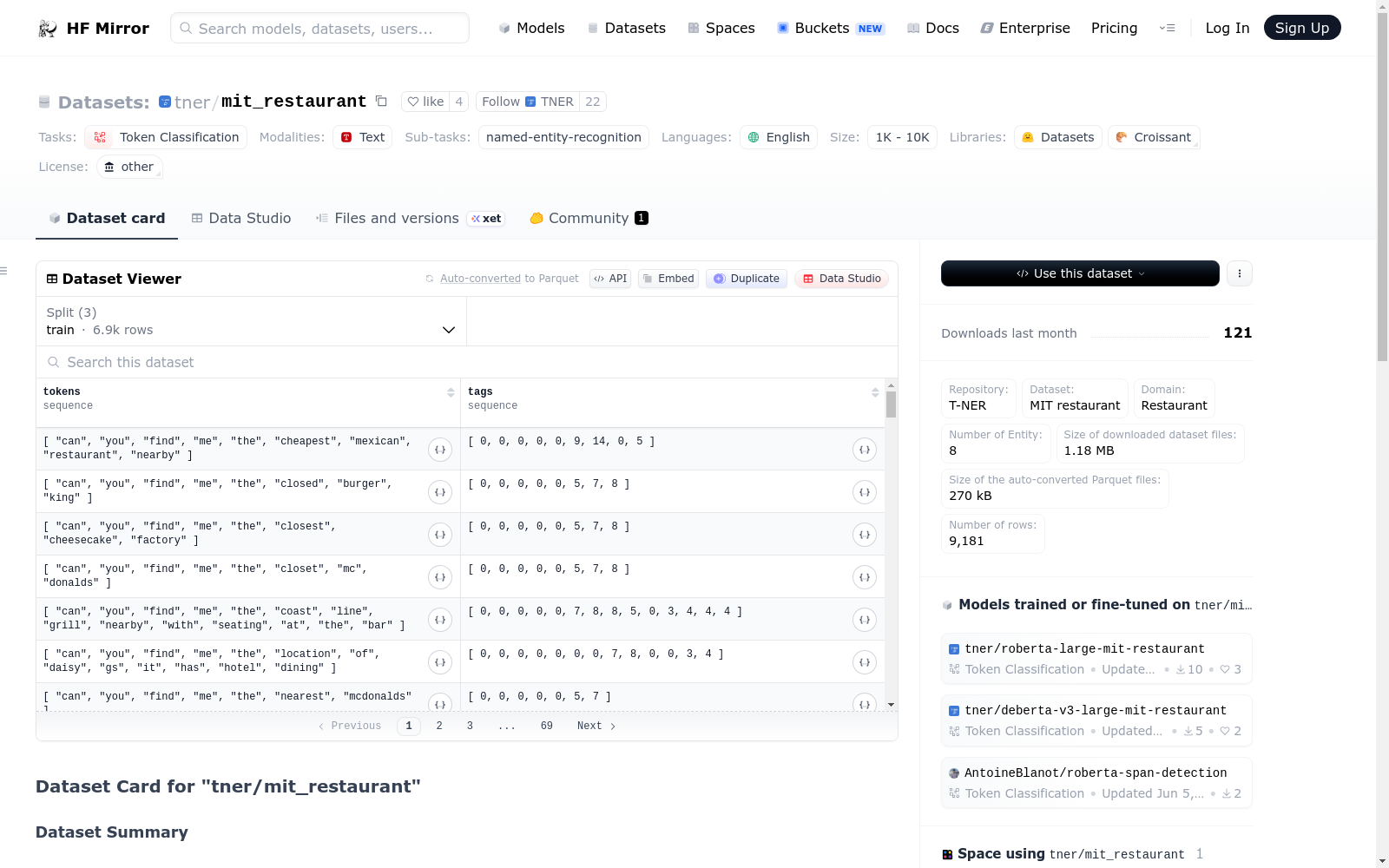
Task: Go to Models in the top navigation
Action: click(x=531, y=28)
